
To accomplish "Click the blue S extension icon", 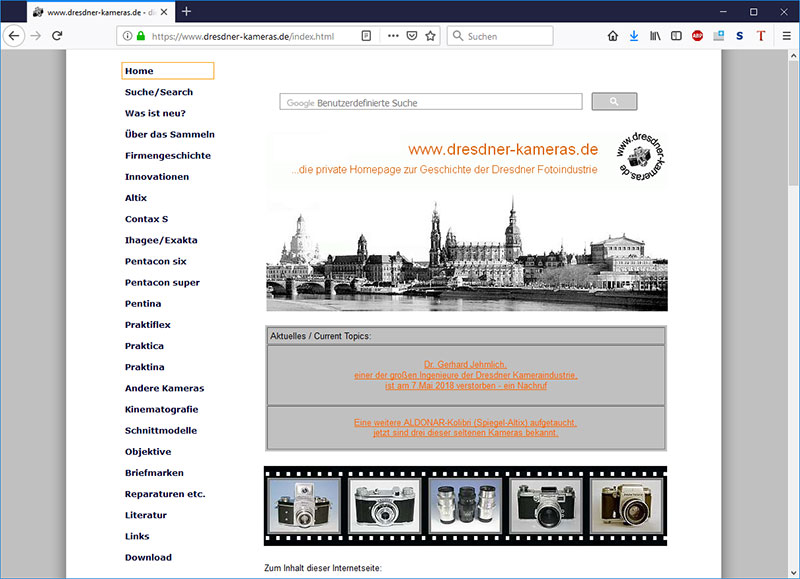I will (739, 36).
